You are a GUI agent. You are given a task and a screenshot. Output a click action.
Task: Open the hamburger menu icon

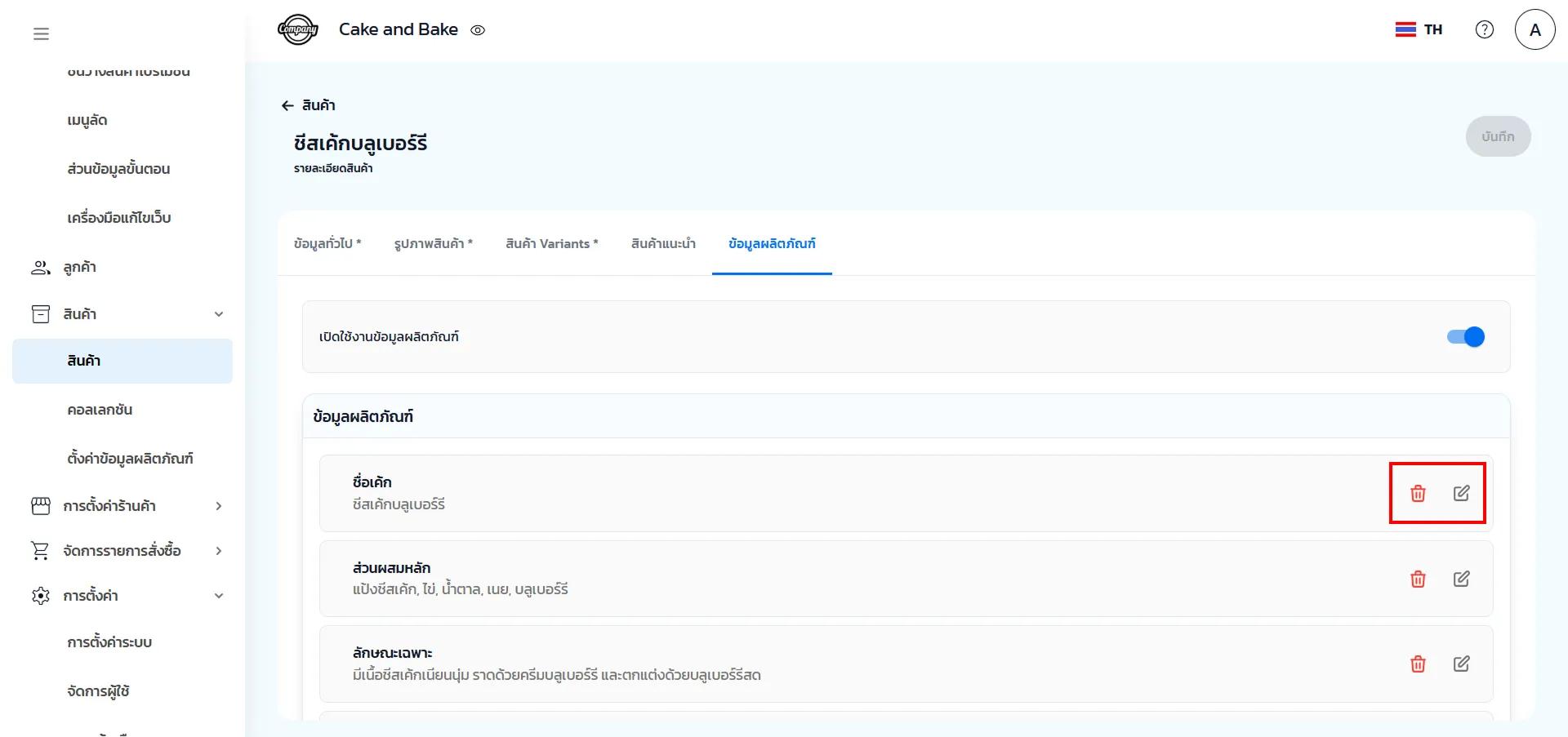41,33
